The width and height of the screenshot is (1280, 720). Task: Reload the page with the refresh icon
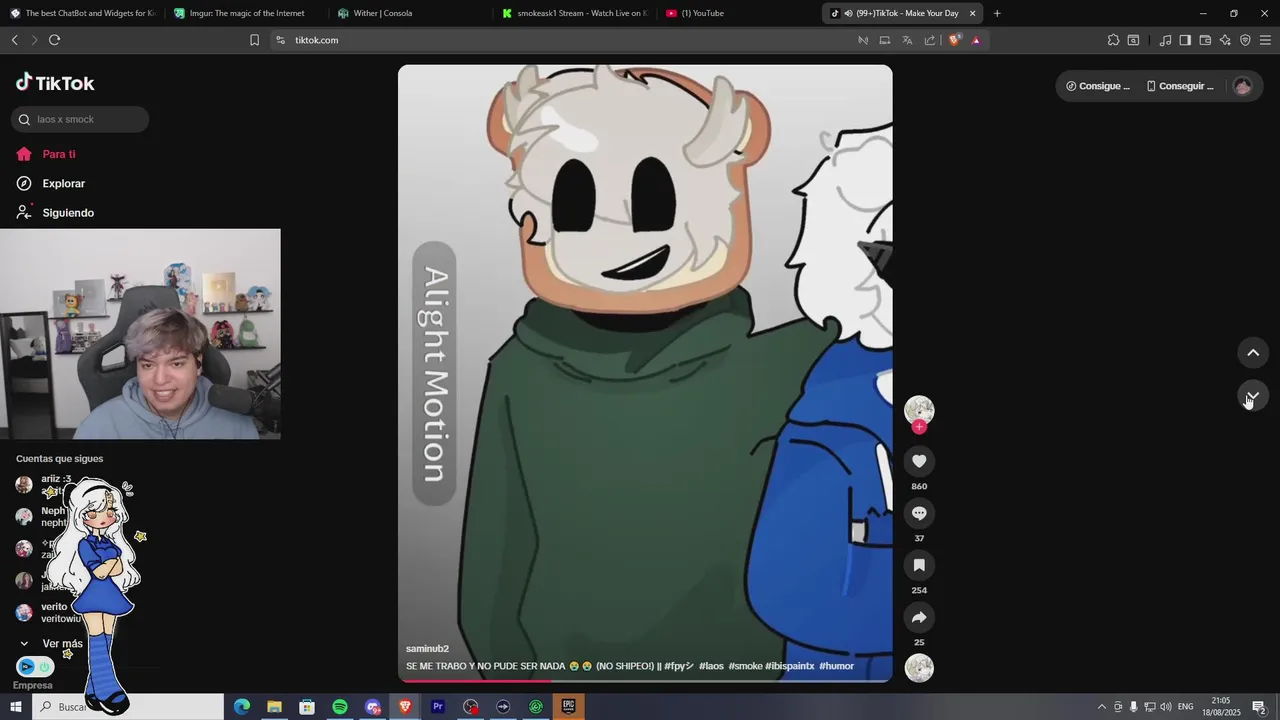(x=54, y=40)
